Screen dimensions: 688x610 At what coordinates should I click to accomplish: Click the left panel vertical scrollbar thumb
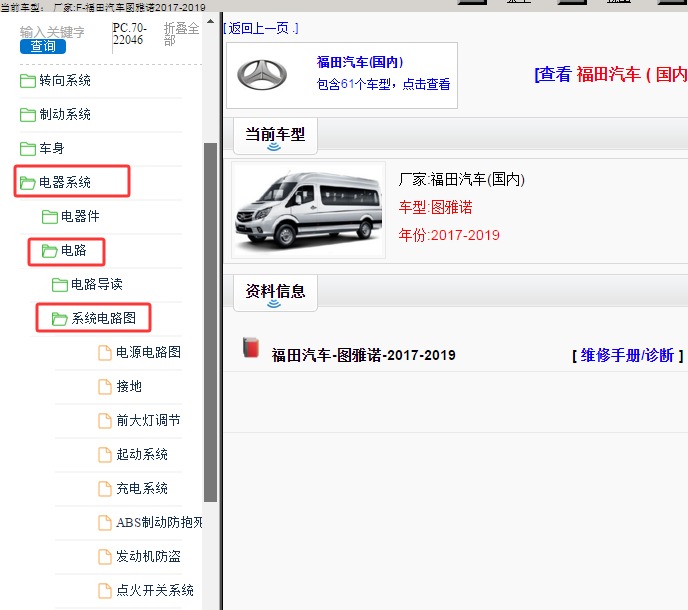(x=211, y=322)
